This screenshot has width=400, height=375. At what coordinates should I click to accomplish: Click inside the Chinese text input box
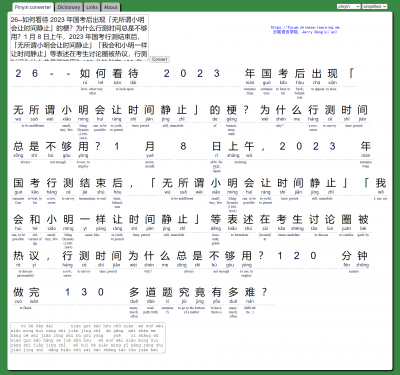click(x=79, y=37)
